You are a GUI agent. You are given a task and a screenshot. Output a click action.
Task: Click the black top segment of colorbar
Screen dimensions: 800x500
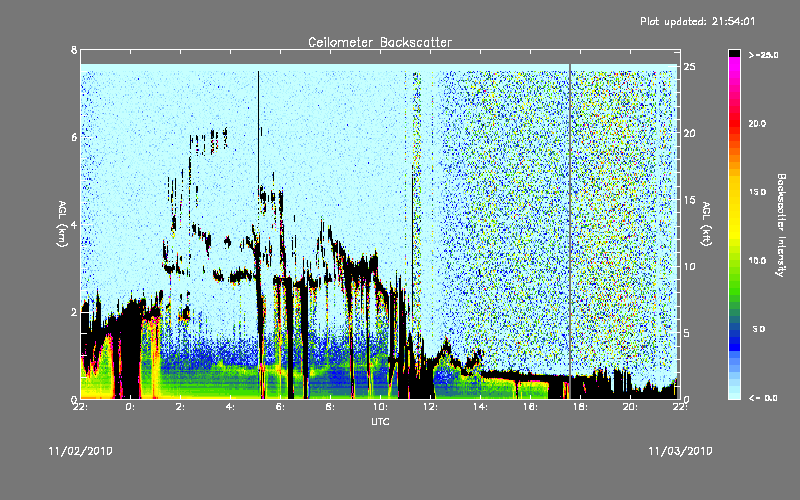click(734, 53)
